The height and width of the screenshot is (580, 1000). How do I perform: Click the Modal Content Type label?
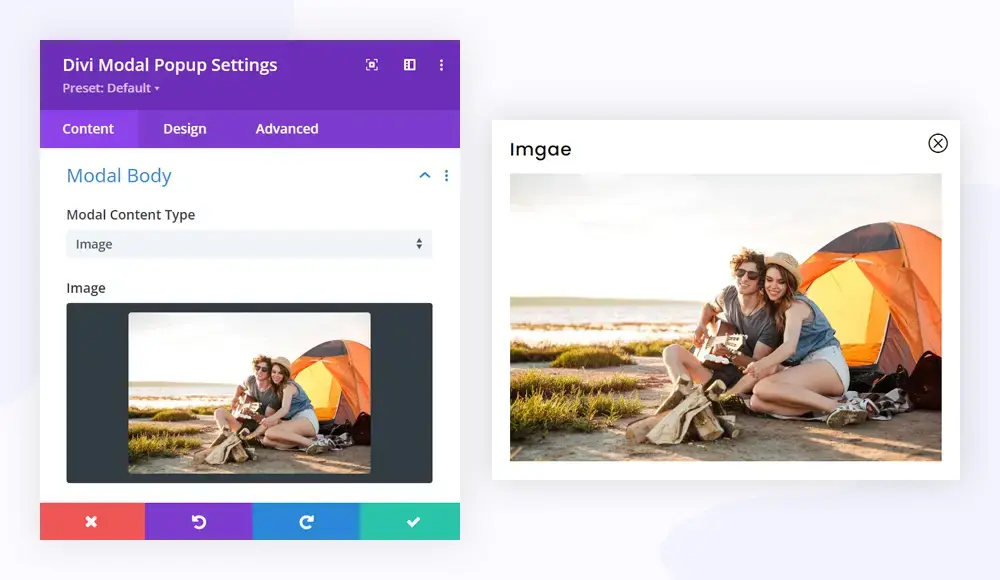pos(131,214)
